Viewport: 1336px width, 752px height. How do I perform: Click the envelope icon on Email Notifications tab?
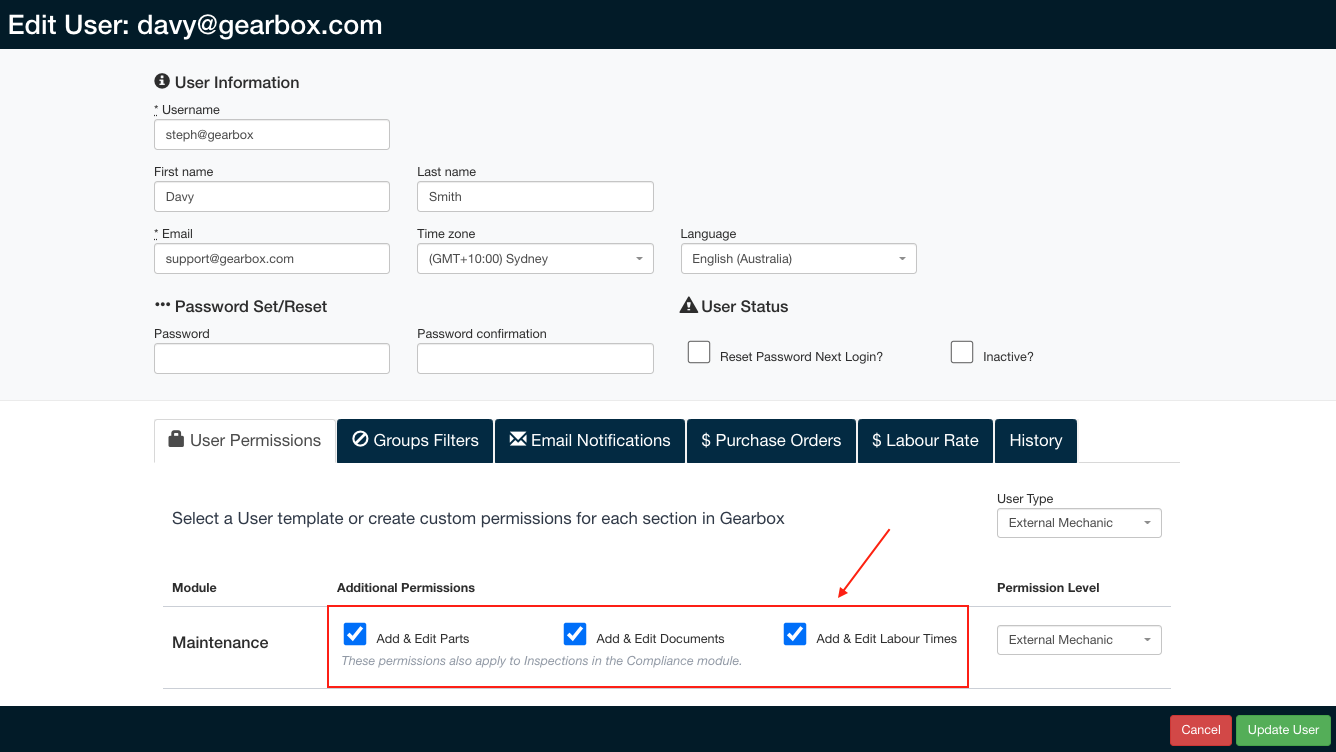[519, 440]
